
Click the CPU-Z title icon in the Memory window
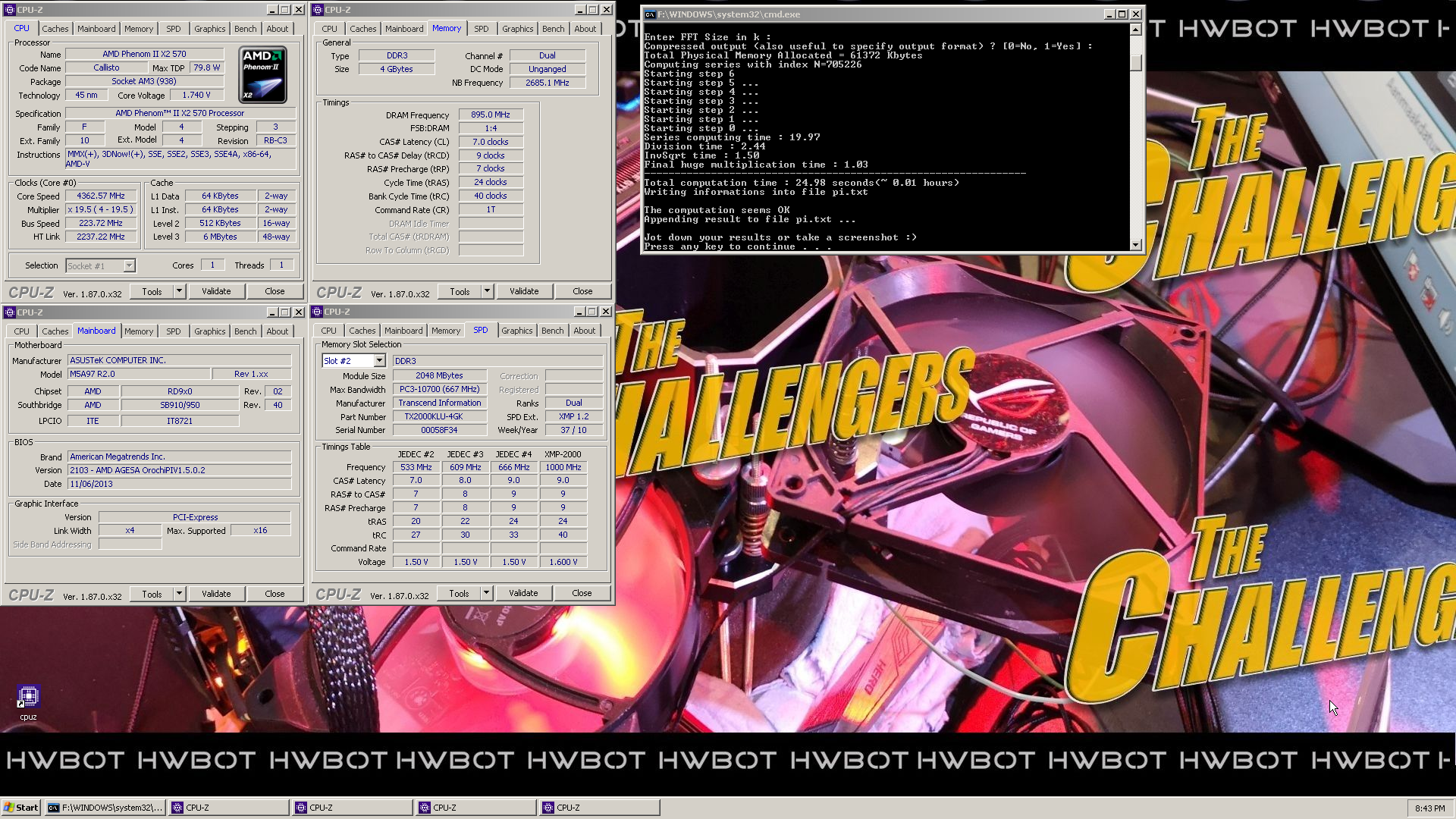(x=317, y=10)
